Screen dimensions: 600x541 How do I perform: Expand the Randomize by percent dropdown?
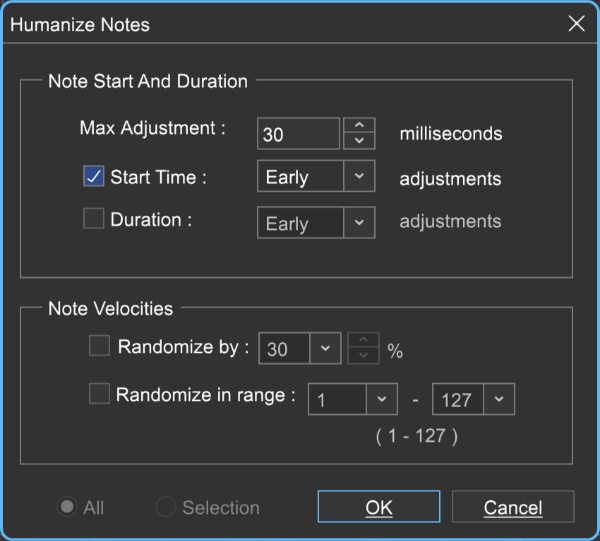325,348
